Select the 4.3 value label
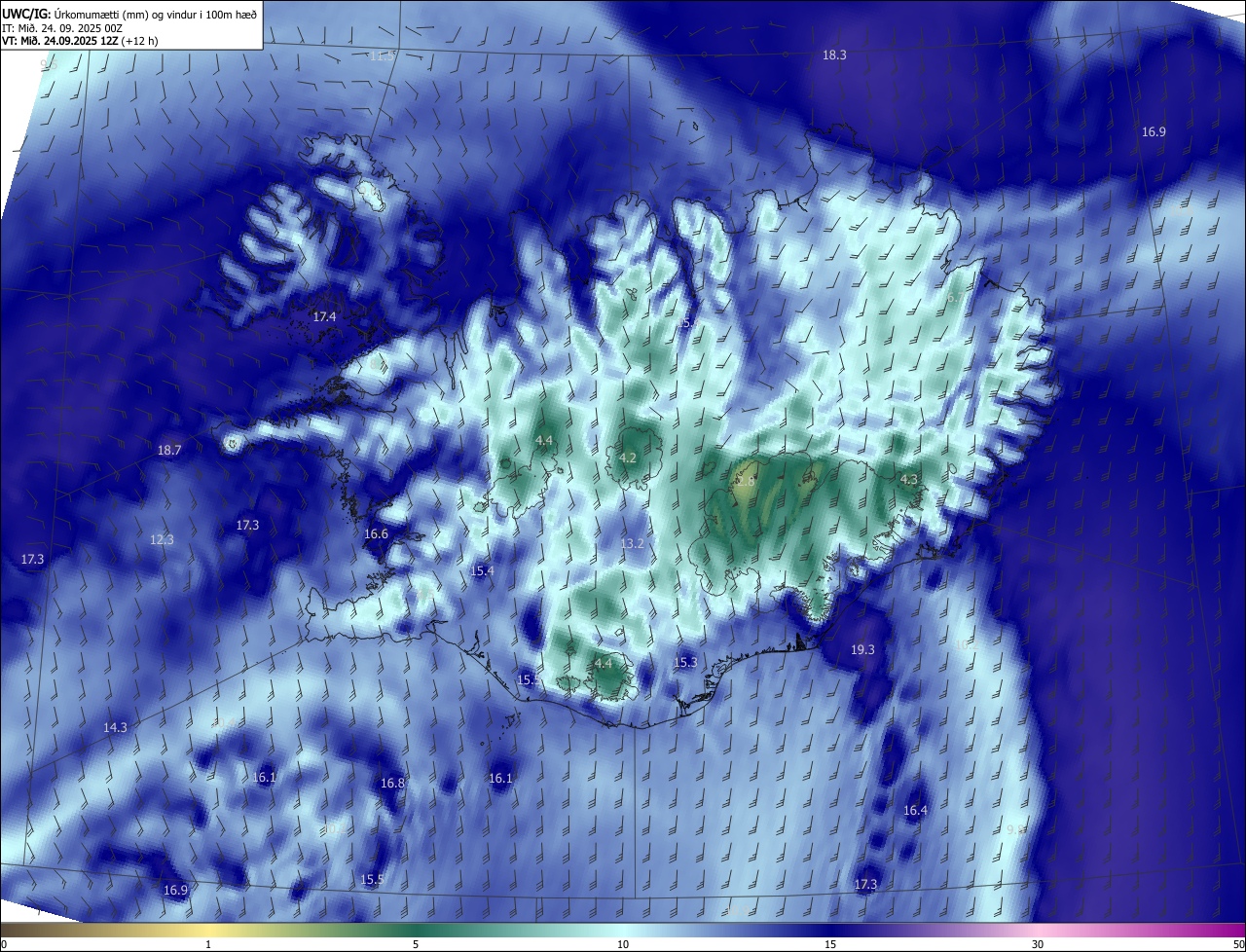The image size is (1246, 952). pyautogui.click(x=908, y=480)
